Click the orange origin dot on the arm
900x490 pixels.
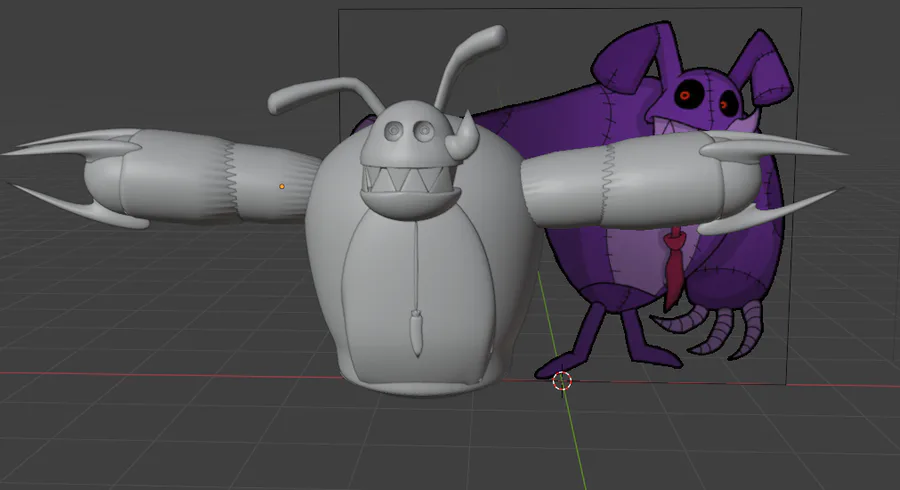click(282, 186)
